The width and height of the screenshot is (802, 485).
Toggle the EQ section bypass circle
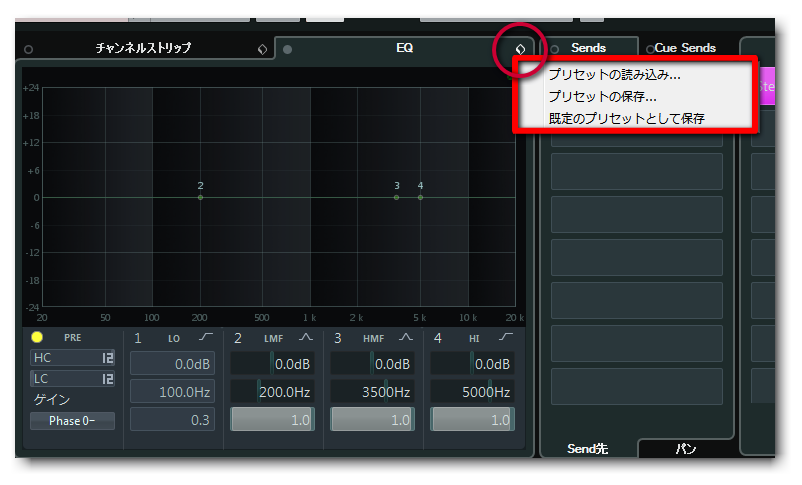pyautogui.click(x=287, y=49)
